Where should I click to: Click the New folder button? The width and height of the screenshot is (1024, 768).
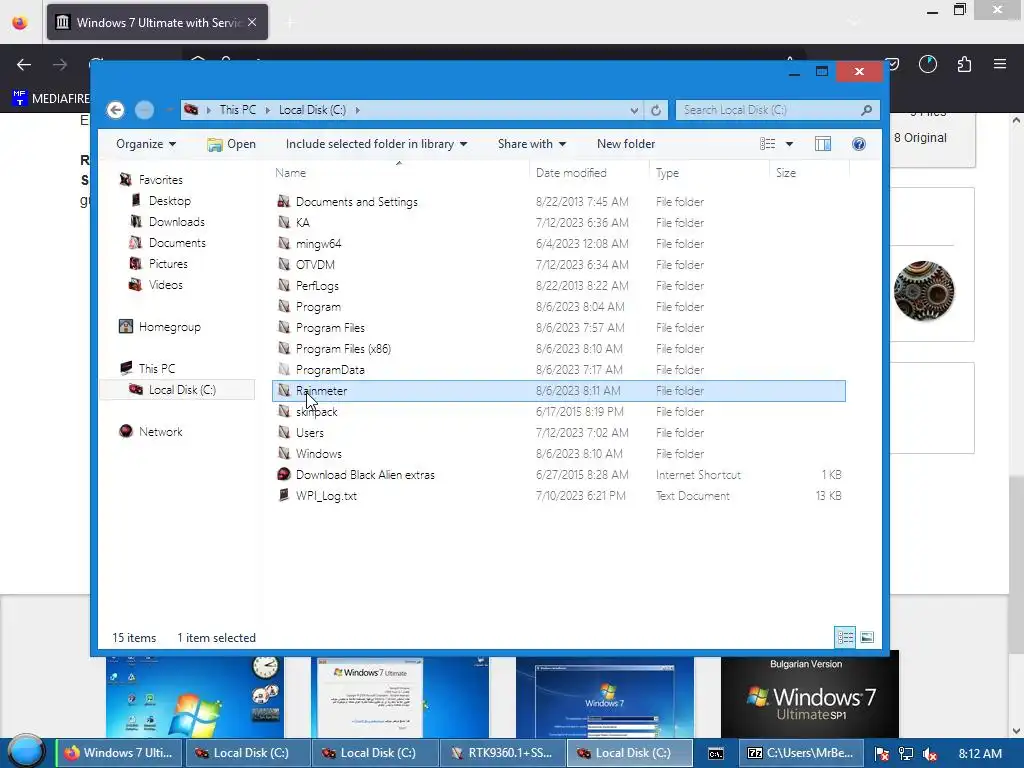click(x=626, y=144)
